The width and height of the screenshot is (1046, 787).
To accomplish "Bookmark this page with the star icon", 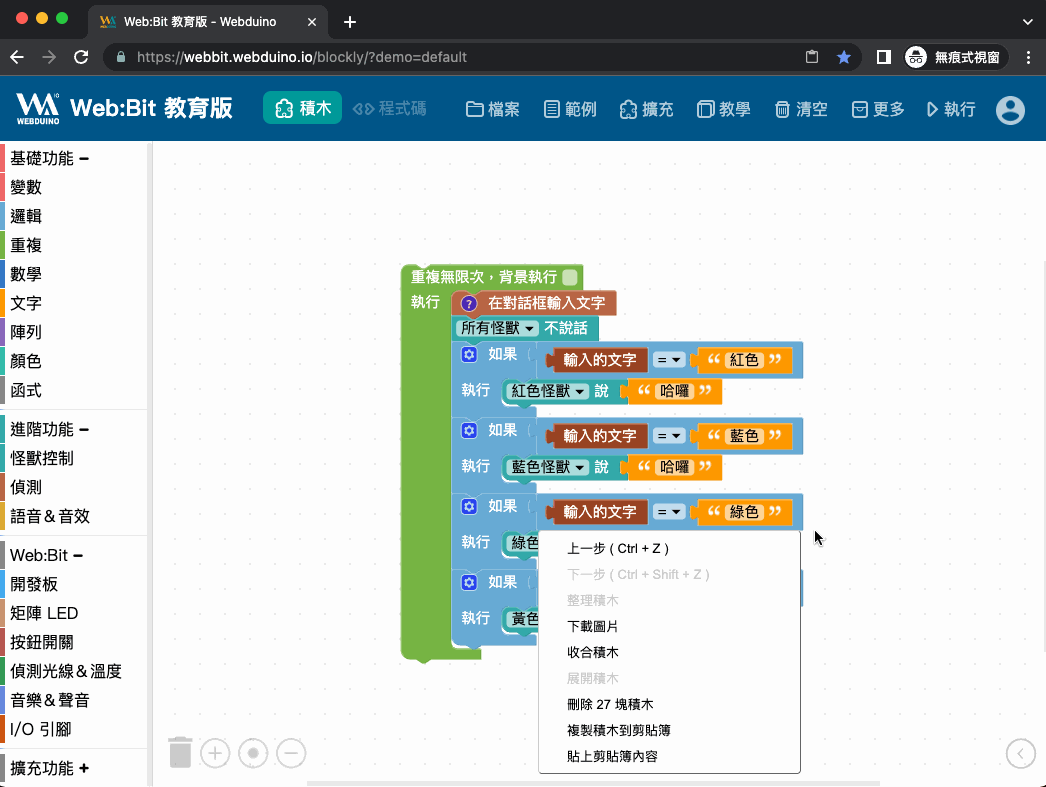I will click(843, 57).
